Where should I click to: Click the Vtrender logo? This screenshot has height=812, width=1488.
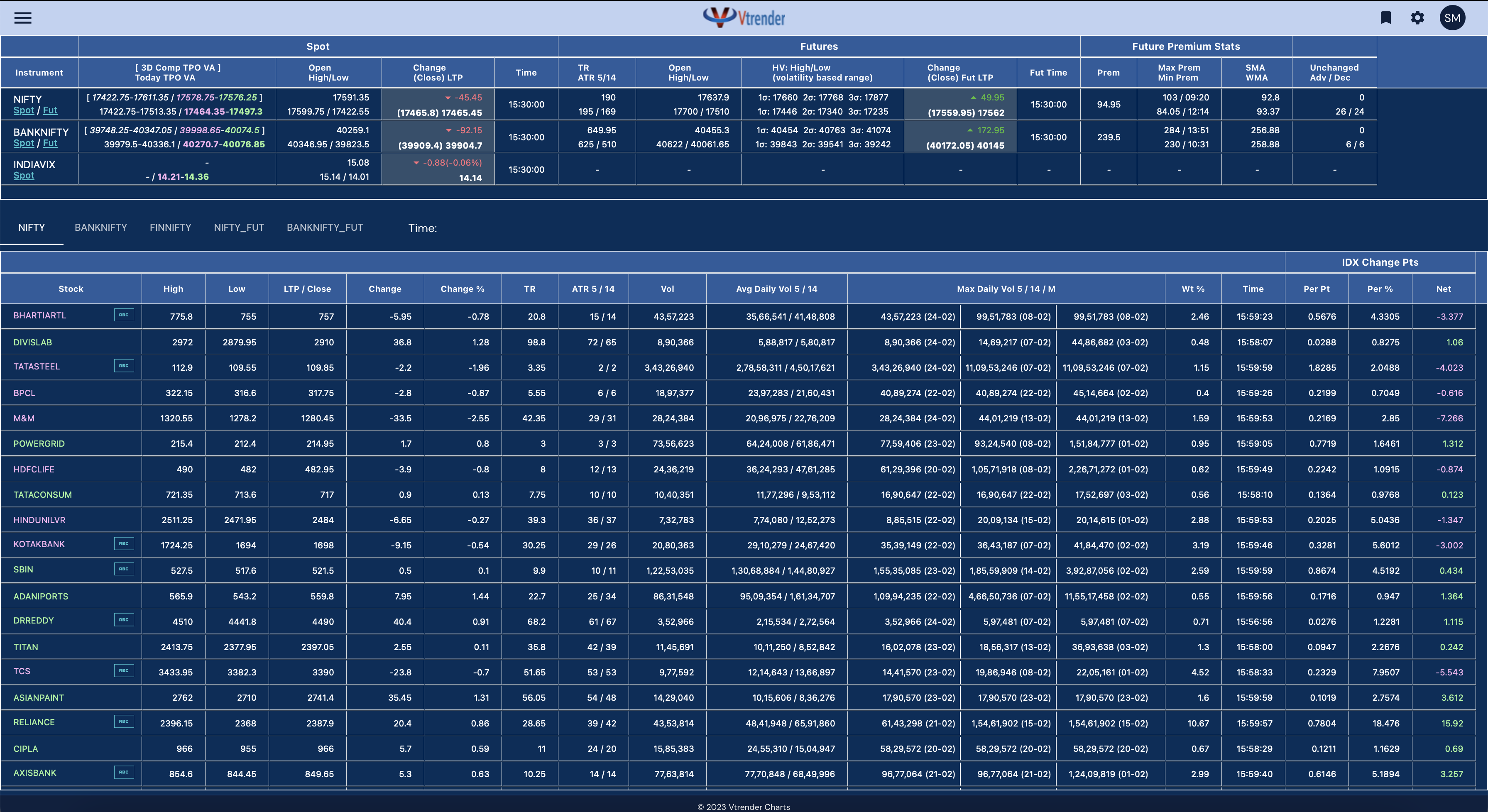click(x=744, y=18)
